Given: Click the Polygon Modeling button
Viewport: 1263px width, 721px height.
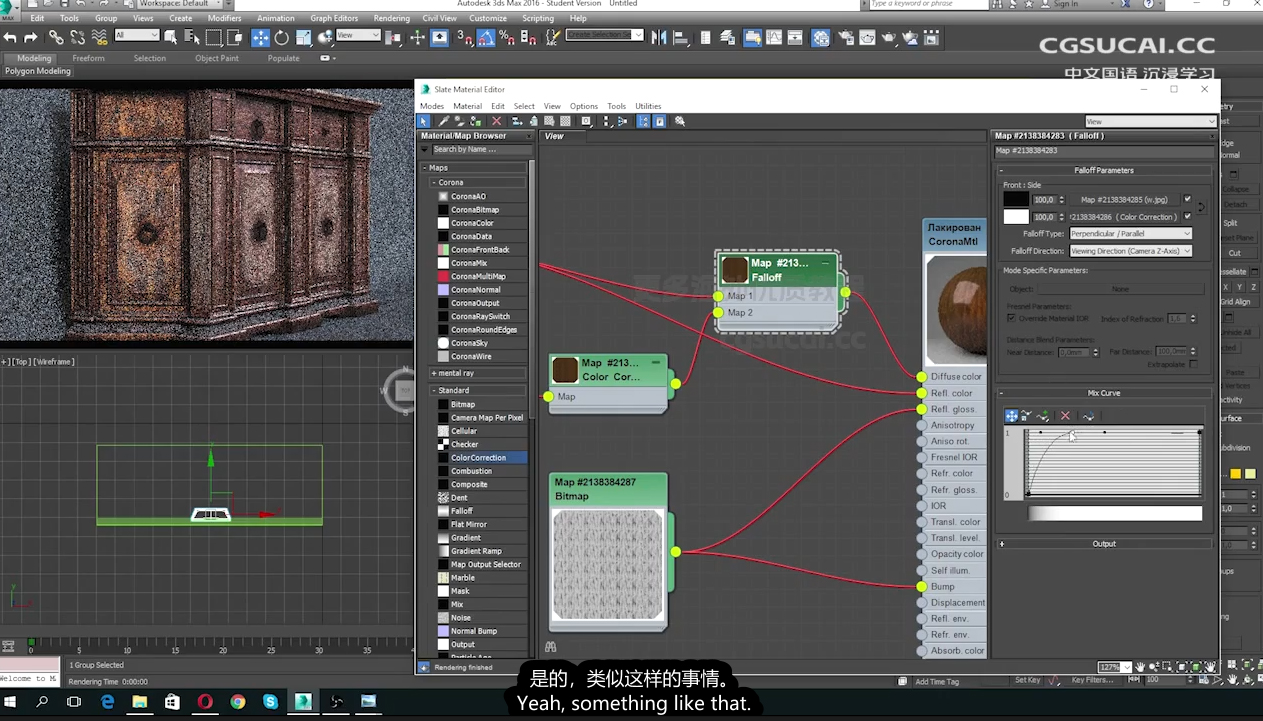Looking at the screenshot, I should (x=38, y=72).
